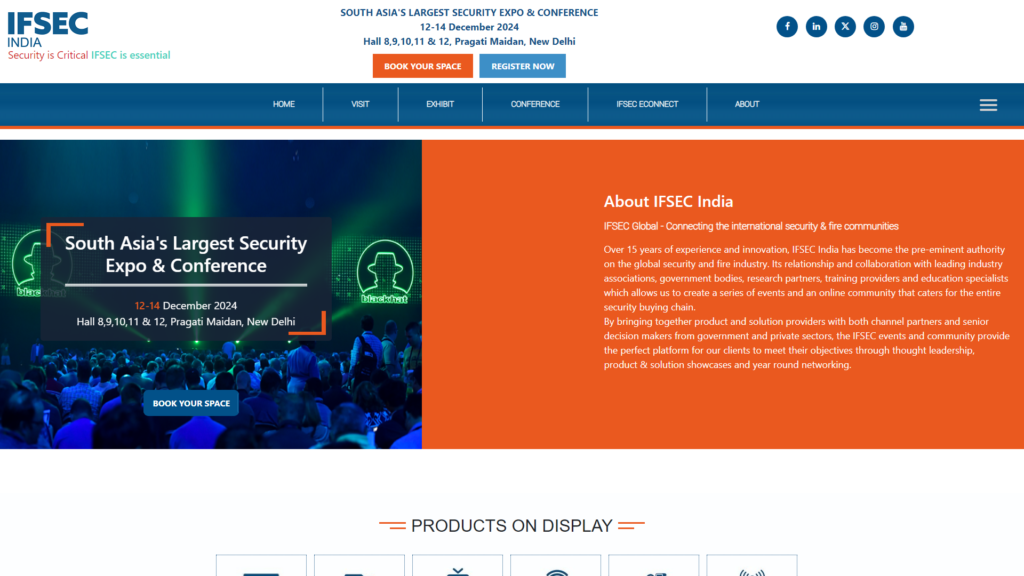Click the orange BOOK YOUR SPACE header button
This screenshot has height=576, width=1024.
click(423, 66)
